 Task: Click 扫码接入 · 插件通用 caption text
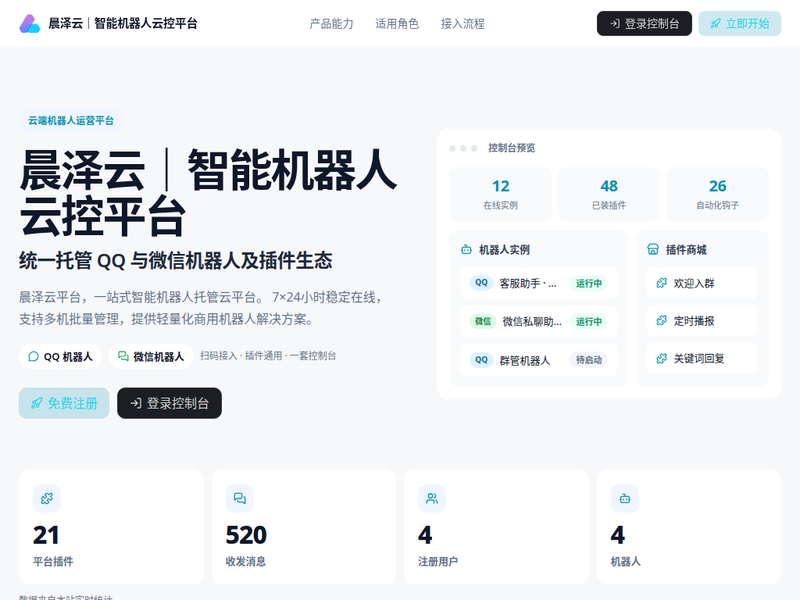click(x=268, y=356)
